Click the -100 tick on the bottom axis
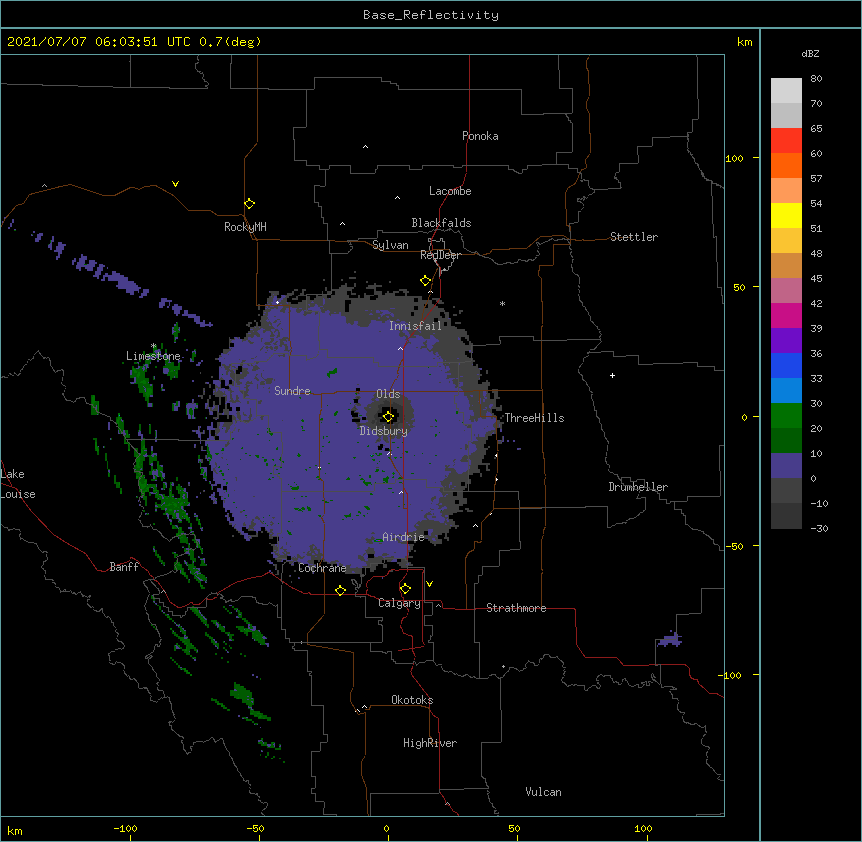This screenshot has width=862, height=842. coord(125,828)
